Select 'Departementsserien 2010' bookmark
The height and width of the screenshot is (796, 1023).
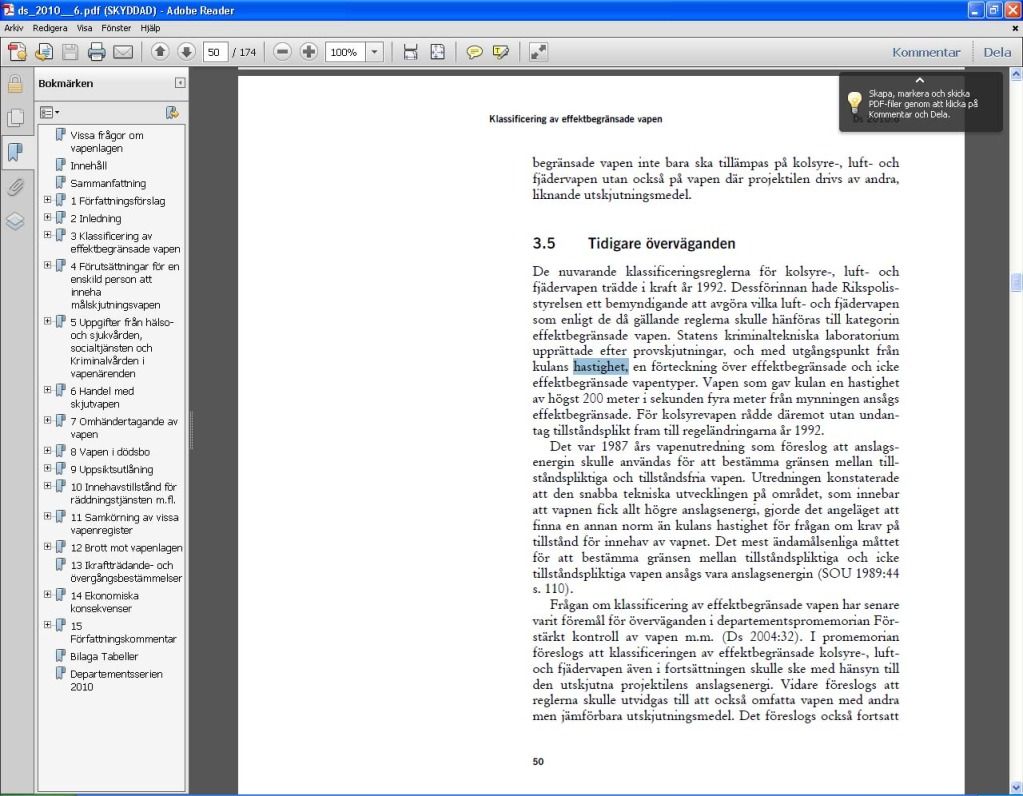pyautogui.click(x=117, y=681)
